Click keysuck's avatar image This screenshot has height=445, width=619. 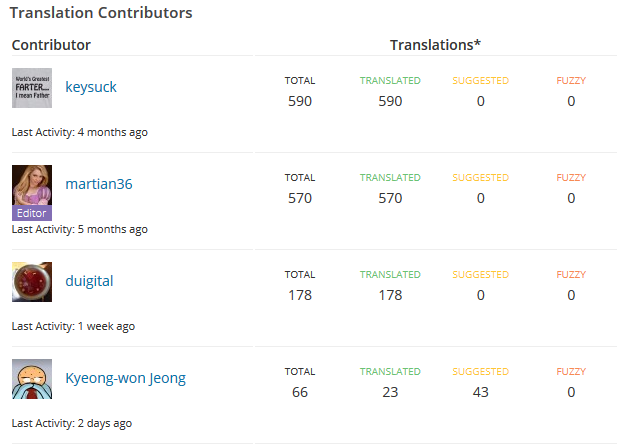click(x=31, y=88)
